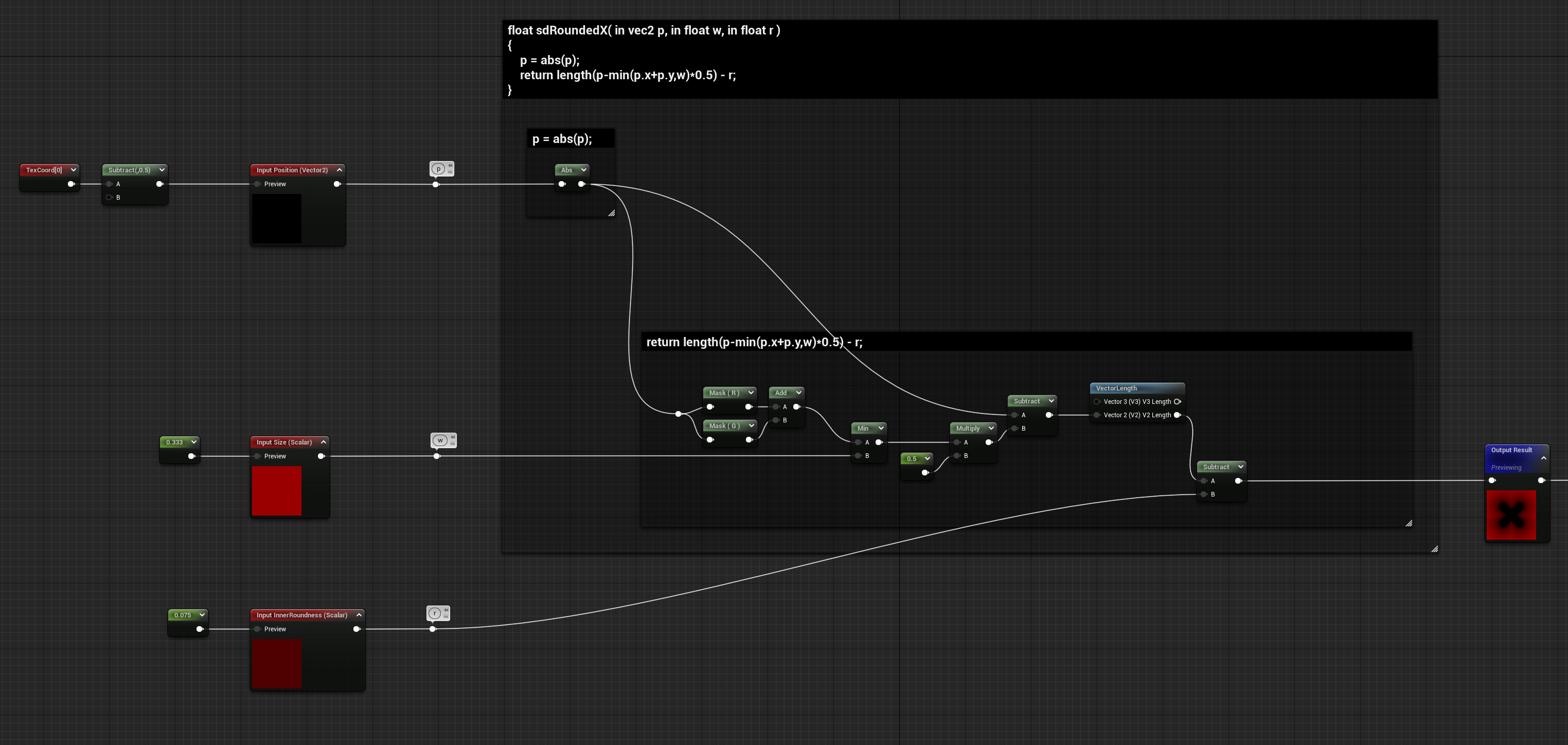Expand the Multiply node dropdown arrow
1568x745 pixels.
tap(991, 428)
